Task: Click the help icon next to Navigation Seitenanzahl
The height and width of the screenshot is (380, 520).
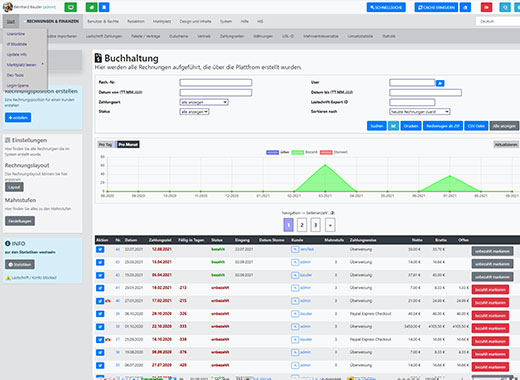Action: [x=332, y=213]
